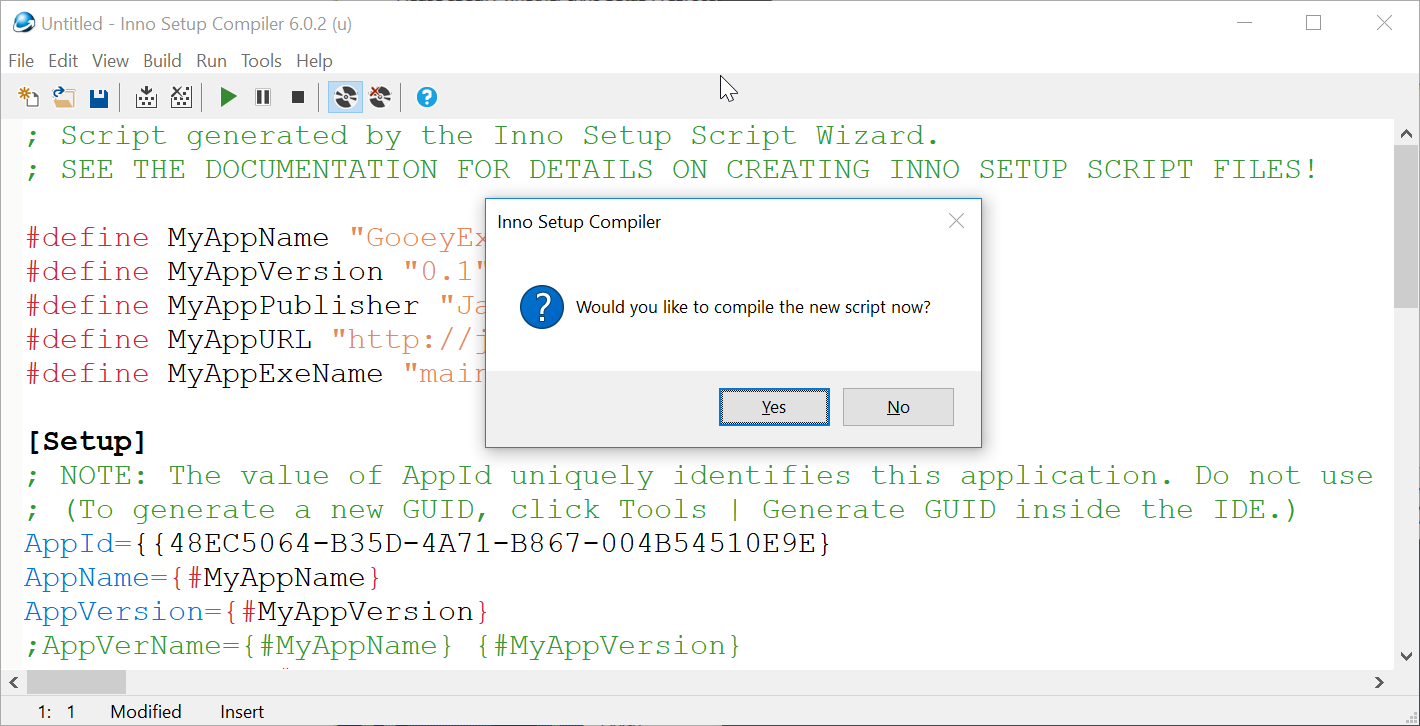Close the Inno Setup Compiler dialog
The height and width of the screenshot is (726, 1420).
coord(956,222)
